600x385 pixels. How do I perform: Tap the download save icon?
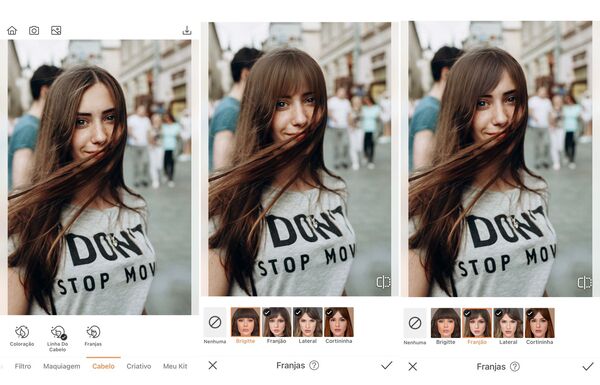click(x=187, y=30)
